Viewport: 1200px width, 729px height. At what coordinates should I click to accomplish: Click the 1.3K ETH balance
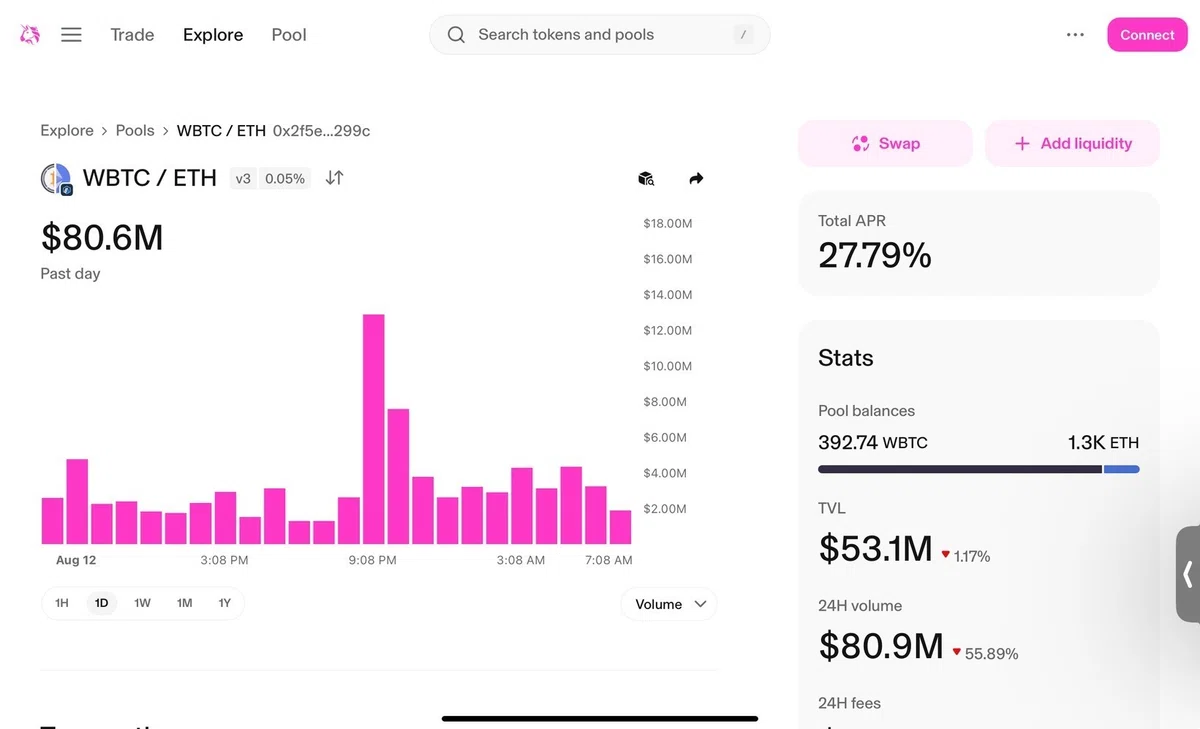tap(1103, 443)
